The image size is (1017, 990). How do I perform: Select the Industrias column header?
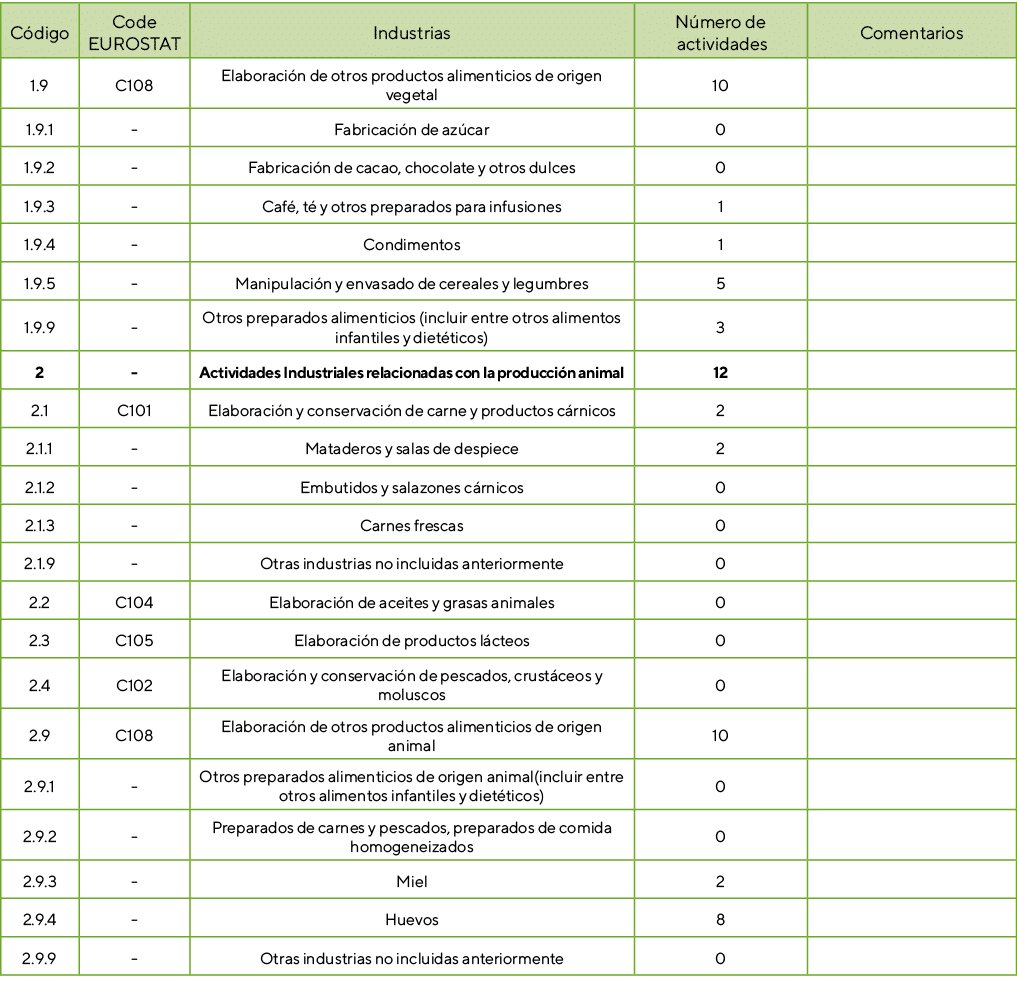click(x=411, y=33)
